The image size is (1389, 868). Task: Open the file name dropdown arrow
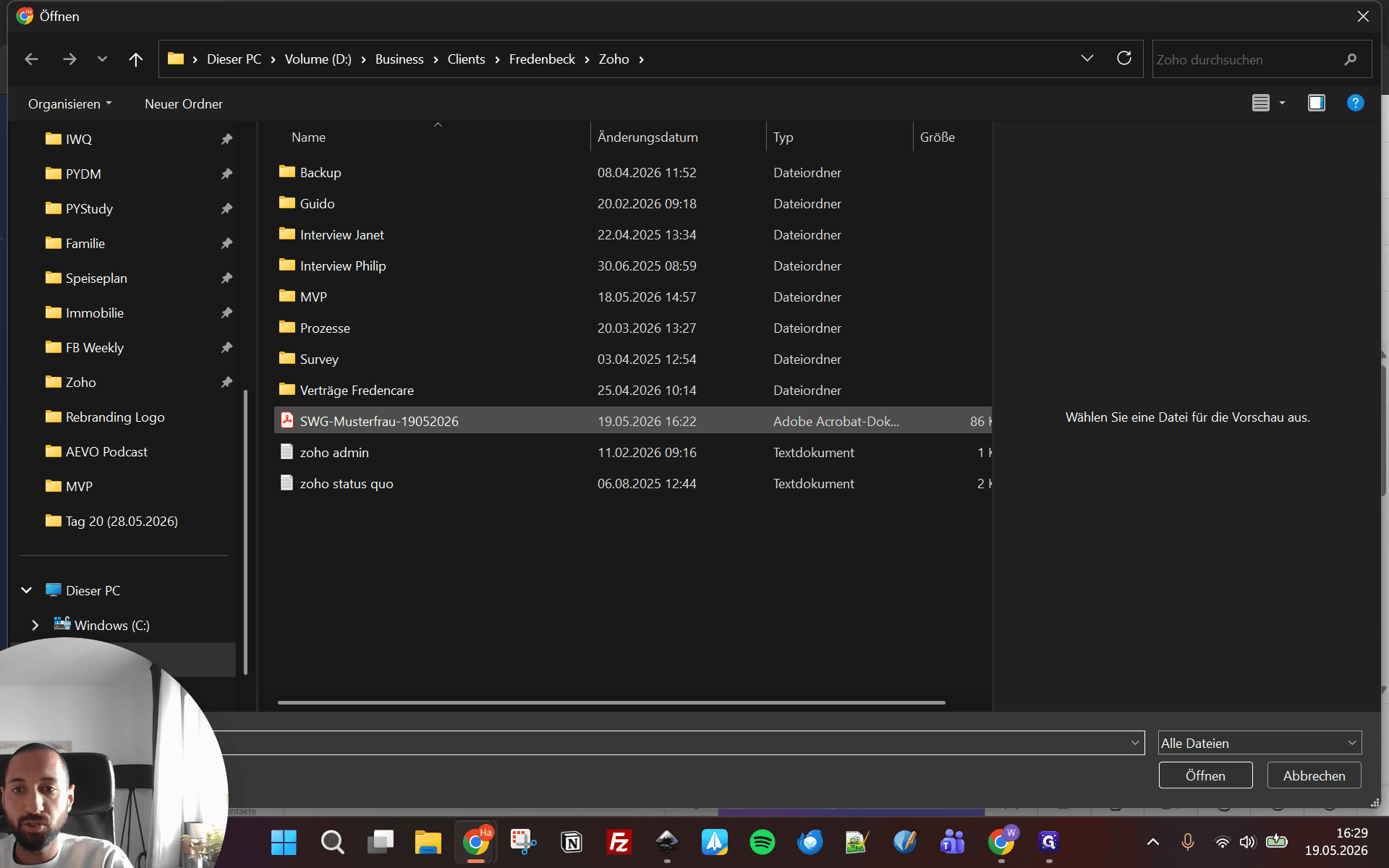tap(1134, 743)
